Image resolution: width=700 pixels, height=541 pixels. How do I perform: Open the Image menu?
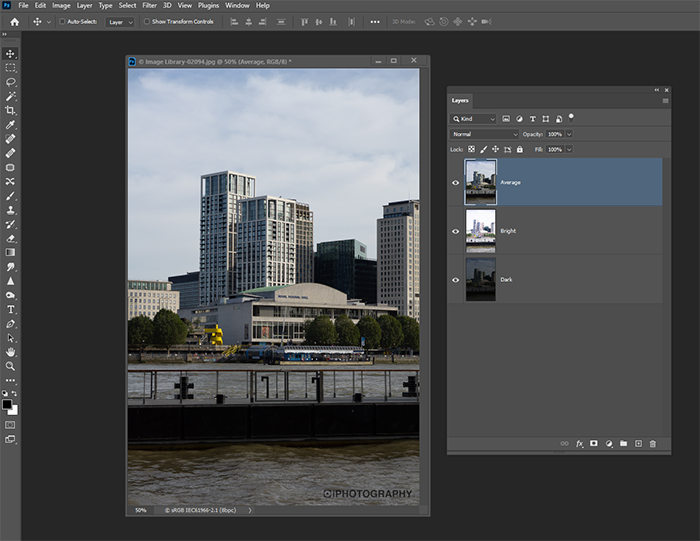point(61,5)
